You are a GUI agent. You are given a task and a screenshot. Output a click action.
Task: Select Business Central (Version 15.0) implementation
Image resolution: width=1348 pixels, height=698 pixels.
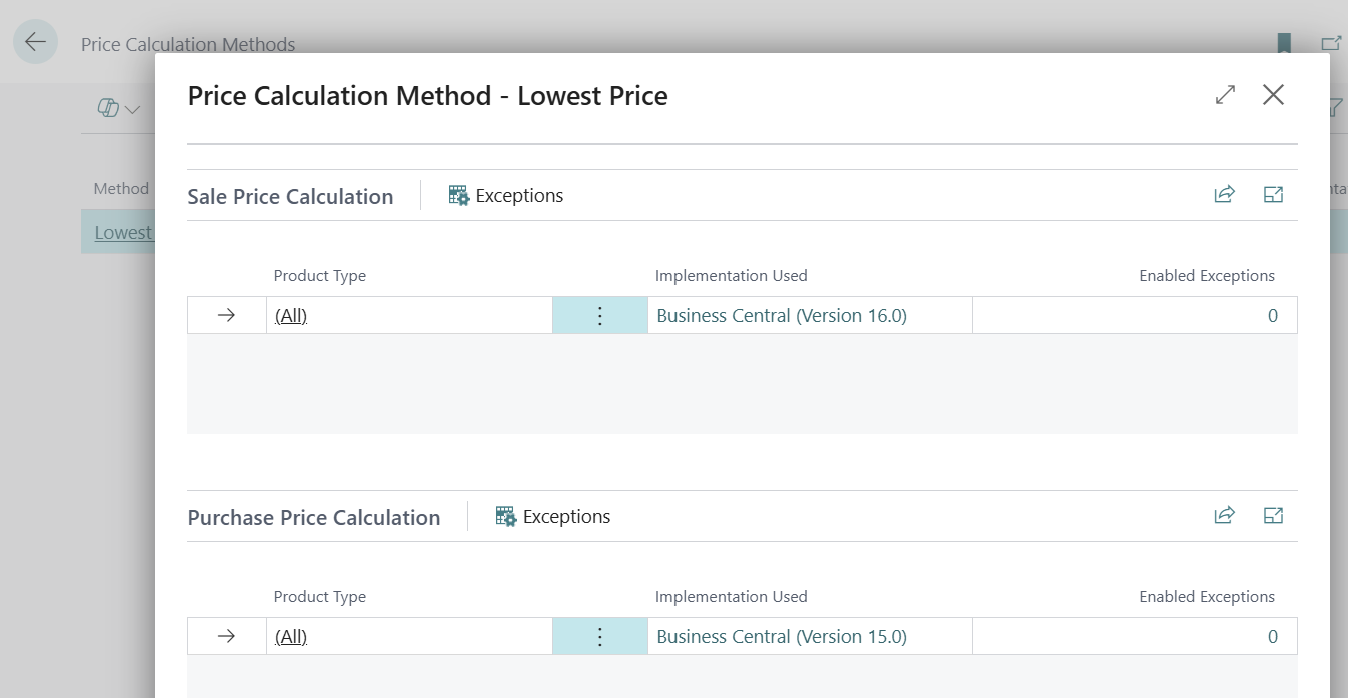[781, 637]
